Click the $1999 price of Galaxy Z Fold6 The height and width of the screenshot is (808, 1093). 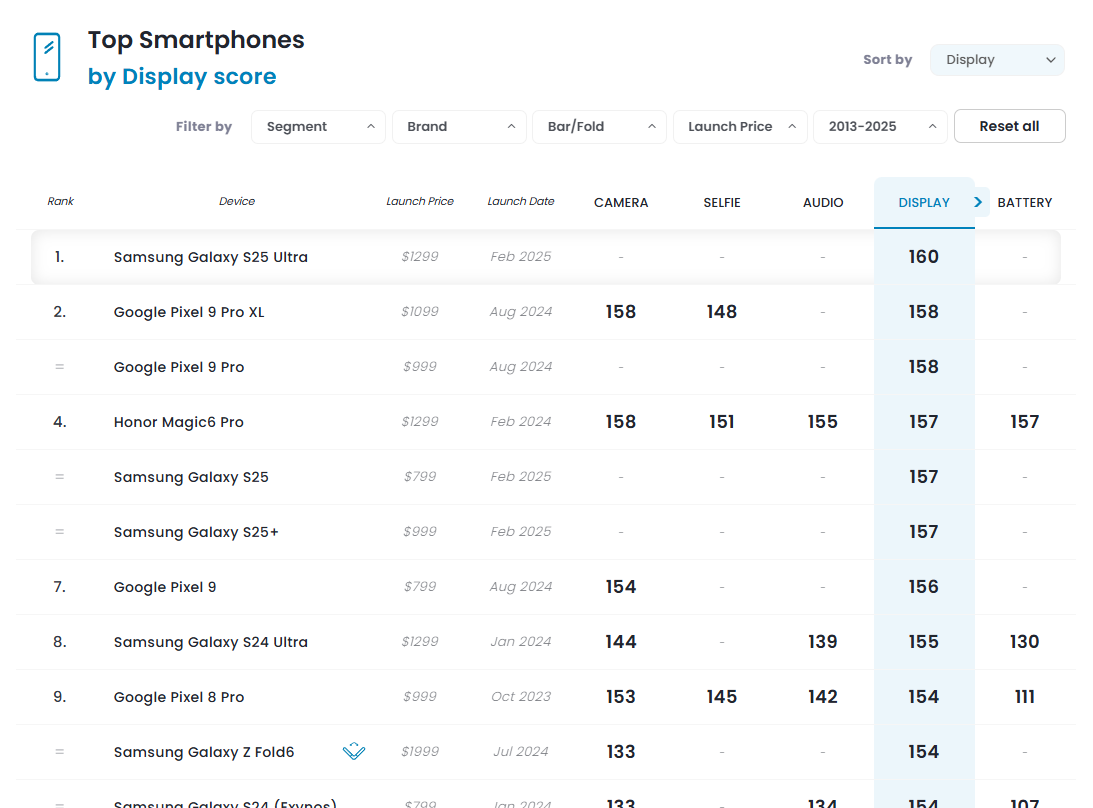(420, 752)
